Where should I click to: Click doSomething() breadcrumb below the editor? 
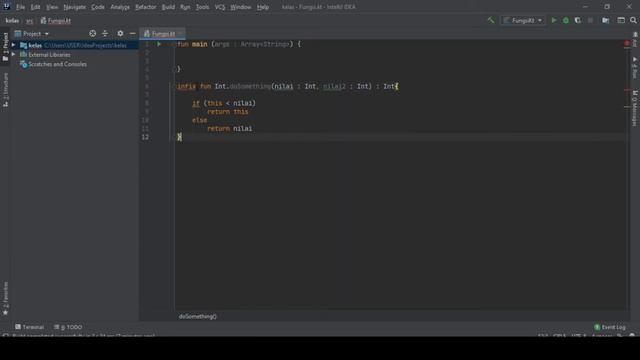click(x=198, y=316)
